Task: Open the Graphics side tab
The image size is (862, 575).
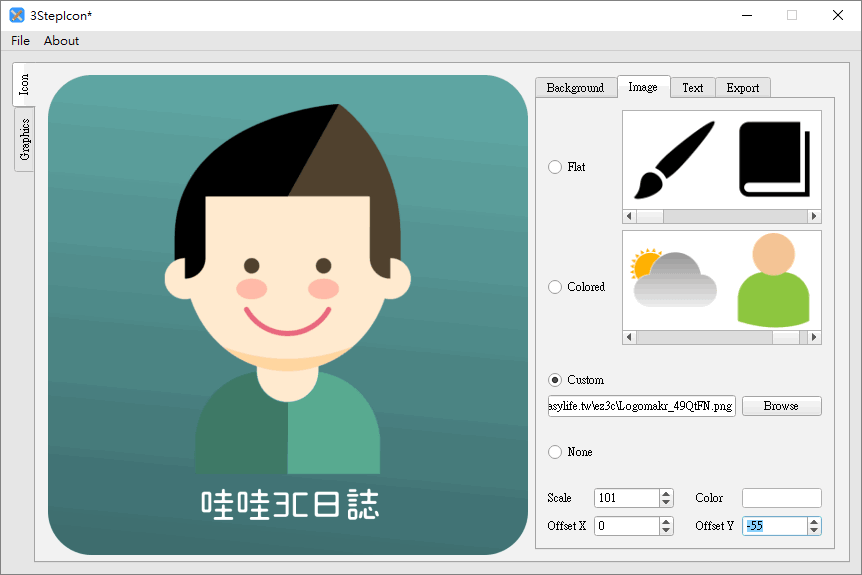Action: (x=25, y=140)
